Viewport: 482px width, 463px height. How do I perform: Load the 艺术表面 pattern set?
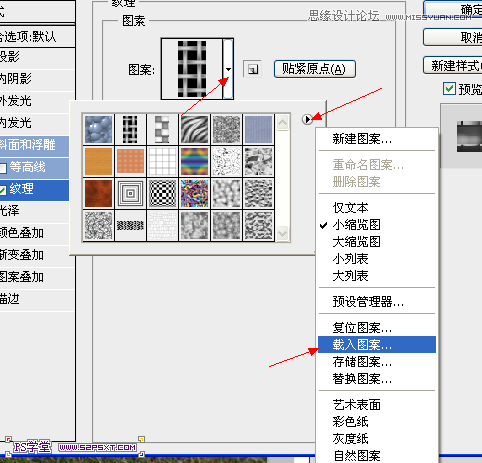coord(377,405)
